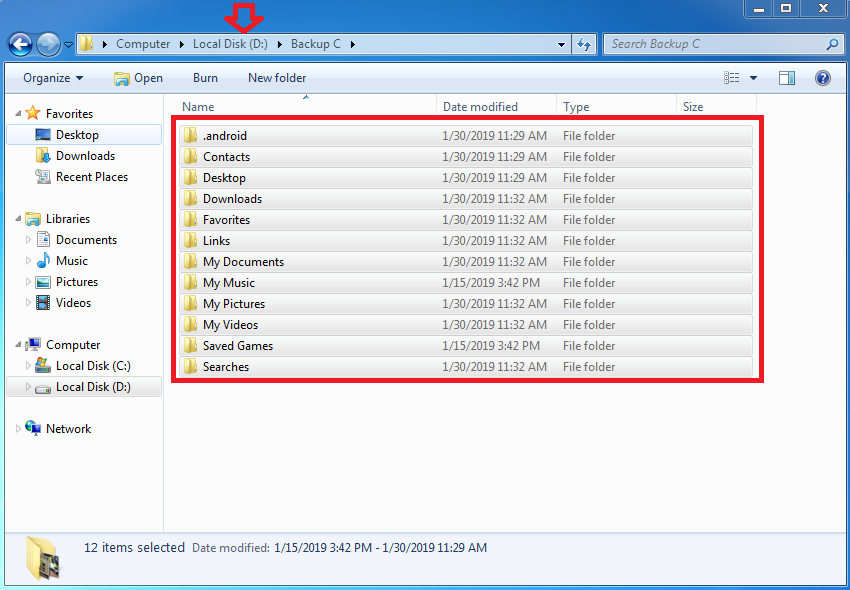Click the Links row File folder type

(589, 241)
